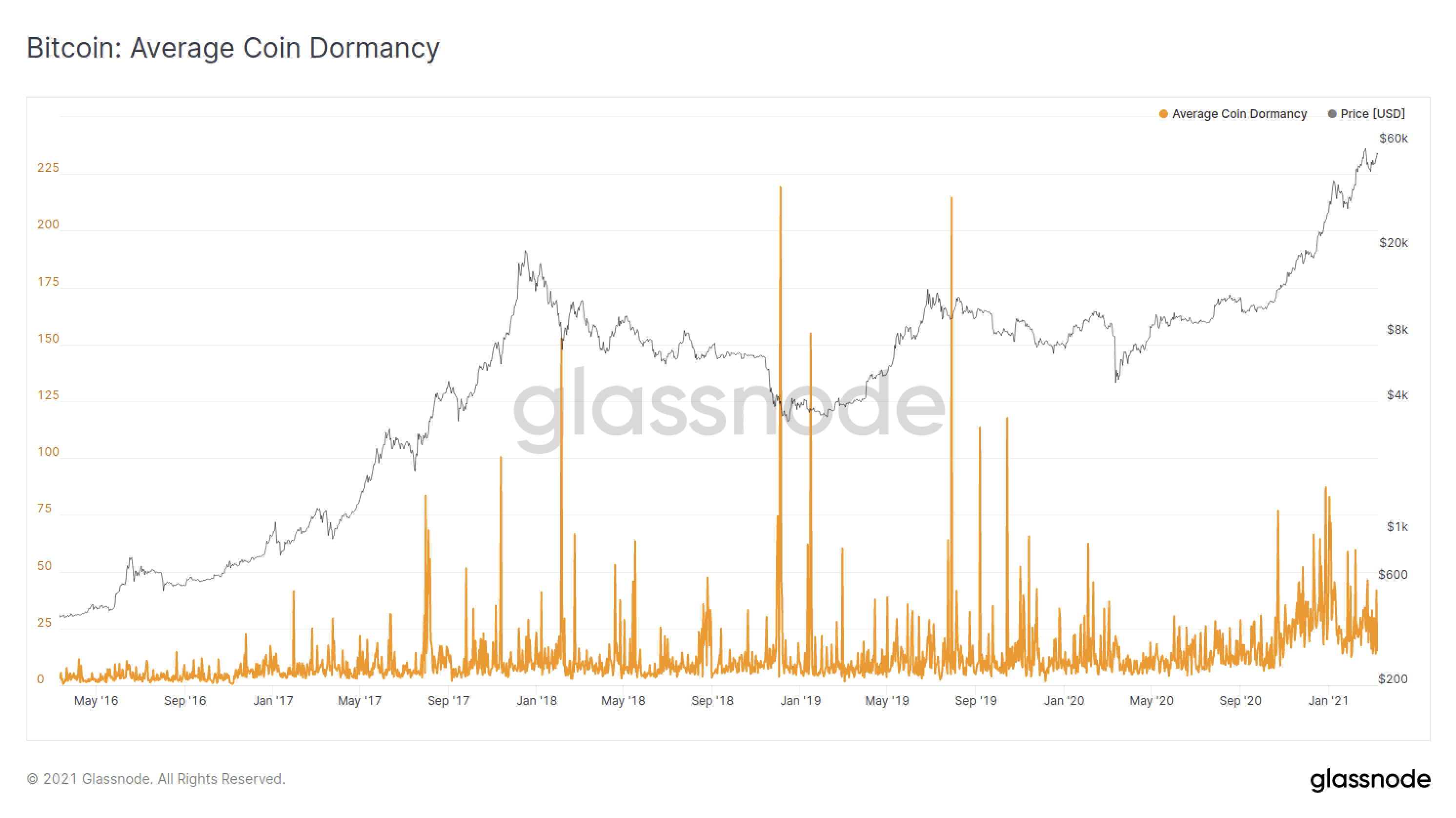Click the Jan '19 date tick label

click(x=800, y=700)
